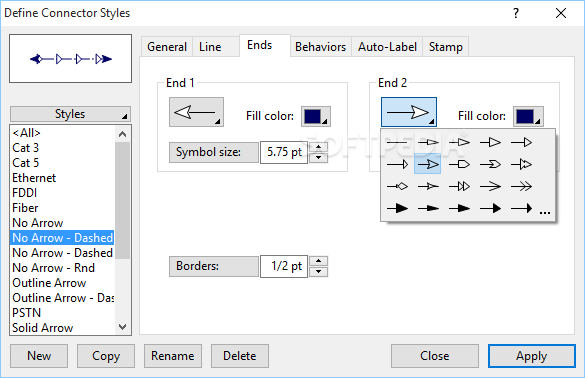The height and width of the screenshot is (378, 585).
Task: Switch to the General tab
Action: click(167, 47)
